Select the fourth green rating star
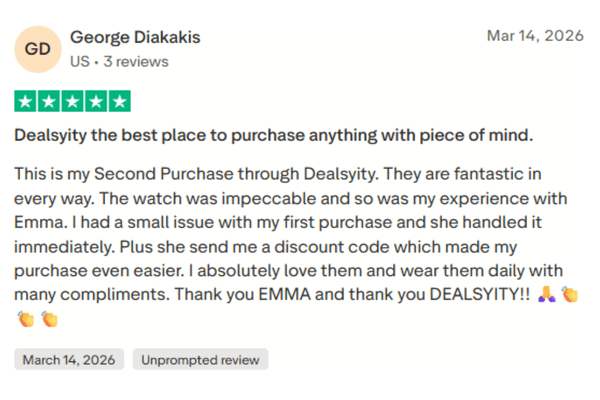The width and height of the screenshot is (600, 400). [96, 101]
